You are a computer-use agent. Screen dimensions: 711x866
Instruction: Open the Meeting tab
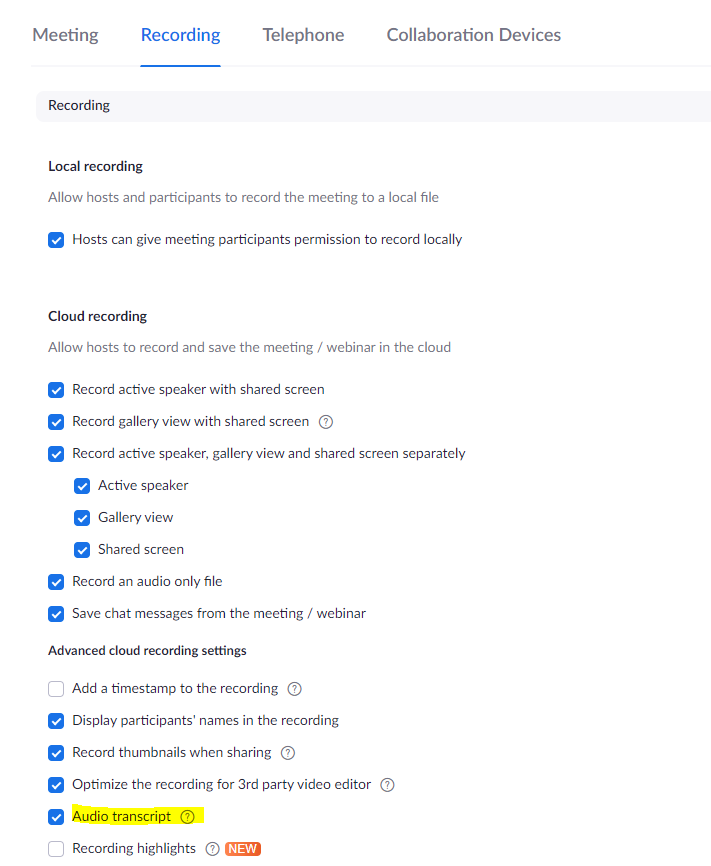tap(65, 35)
